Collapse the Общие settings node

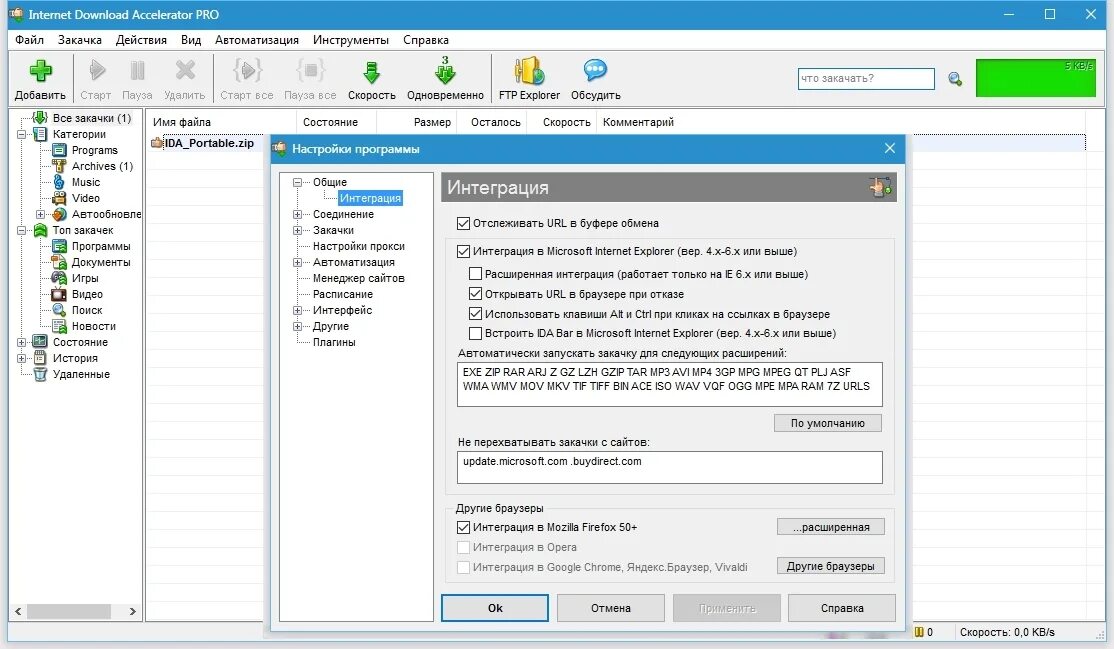tap(298, 182)
